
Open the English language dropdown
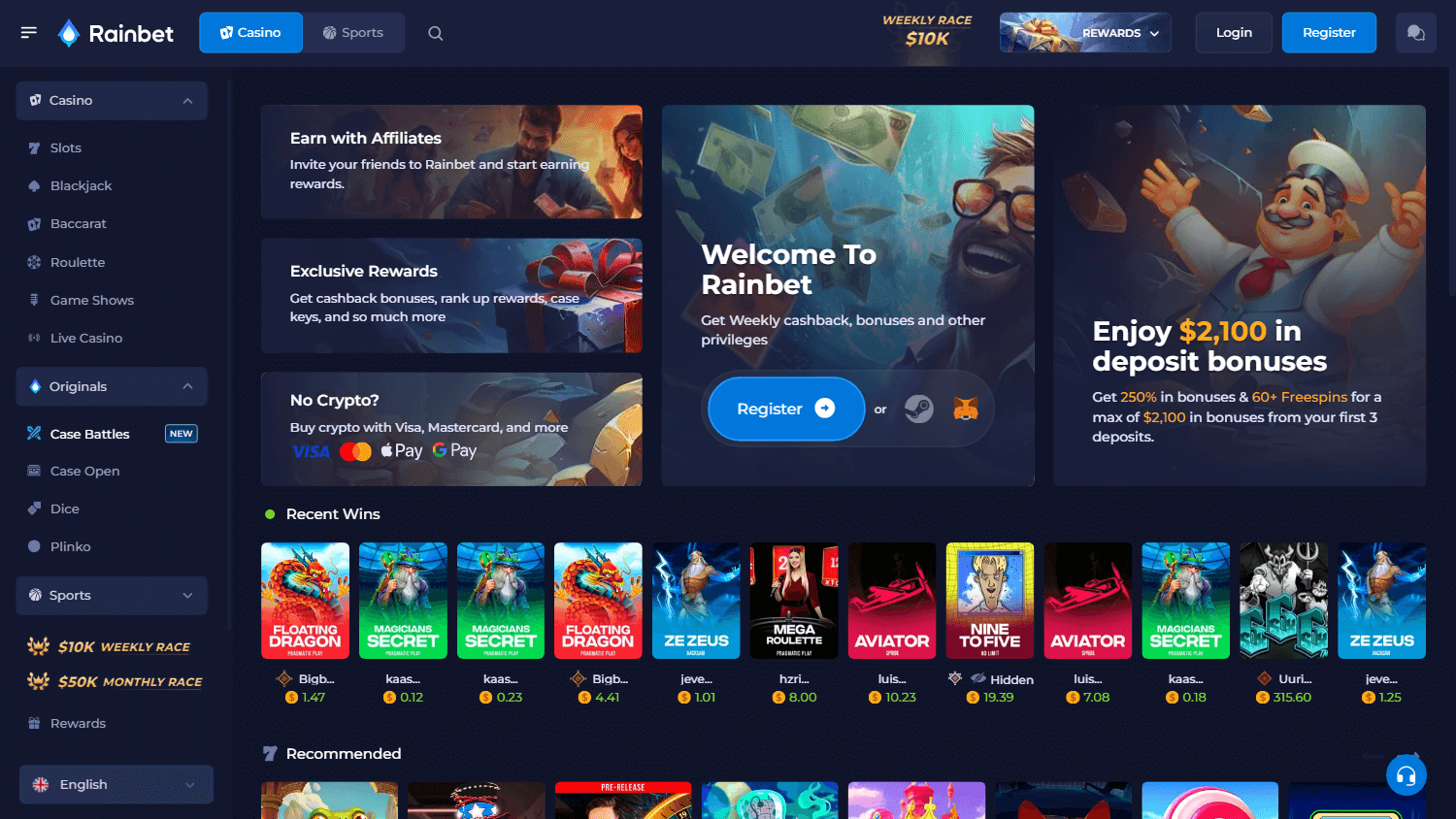pos(116,784)
